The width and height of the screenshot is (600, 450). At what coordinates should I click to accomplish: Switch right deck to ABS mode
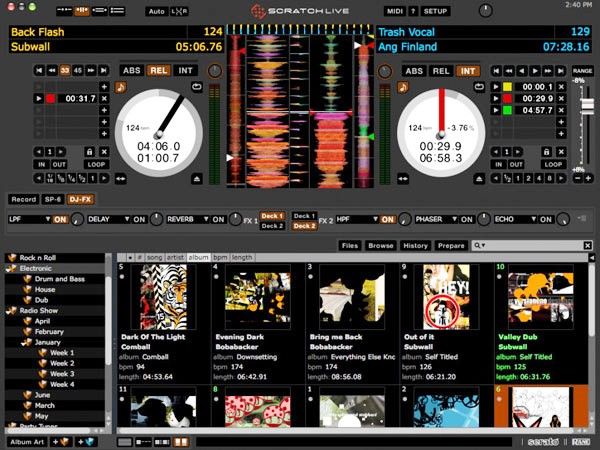(x=414, y=71)
